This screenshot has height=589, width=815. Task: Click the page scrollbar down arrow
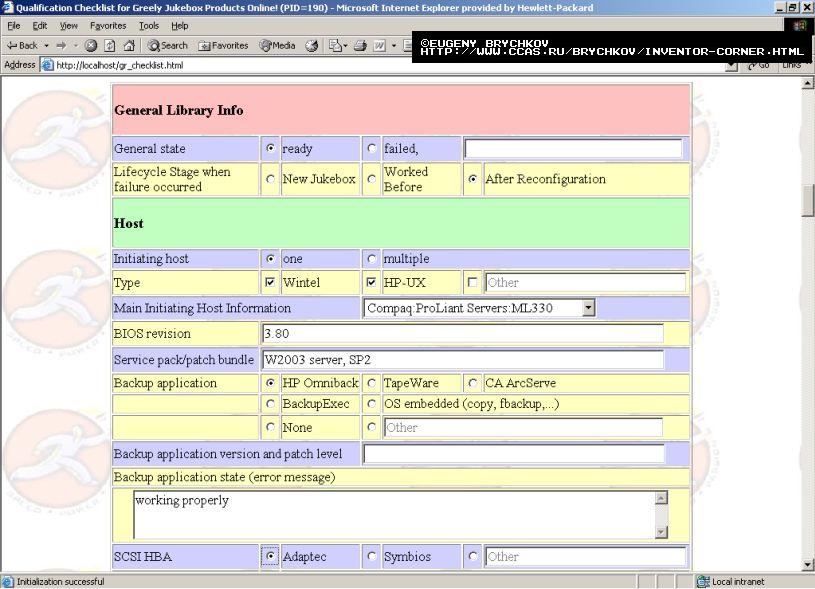(x=808, y=565)
